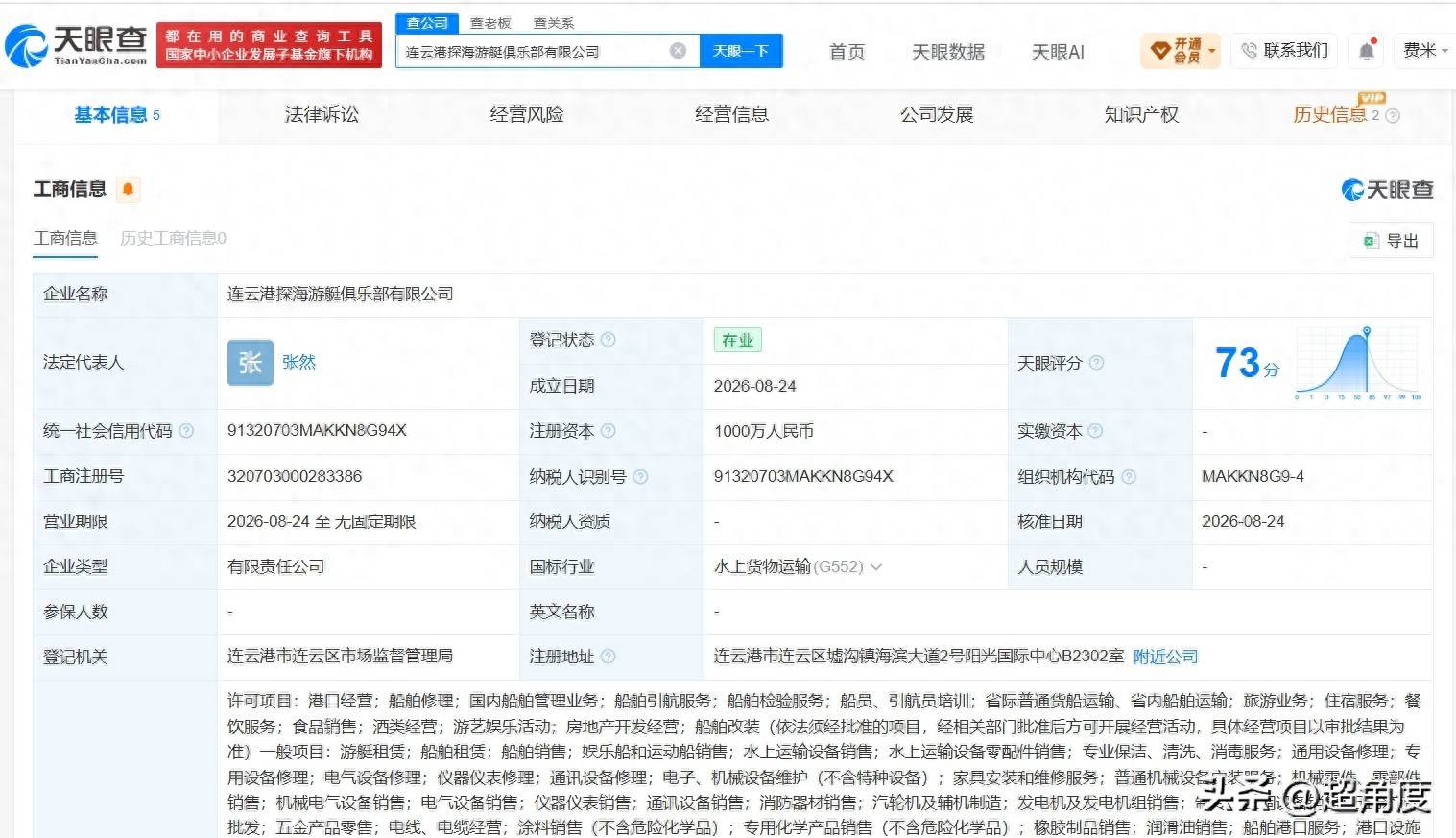Click the 天眼一下 search button
The height and width of the screenshot is (838, 1456).
tap(741, 51)
